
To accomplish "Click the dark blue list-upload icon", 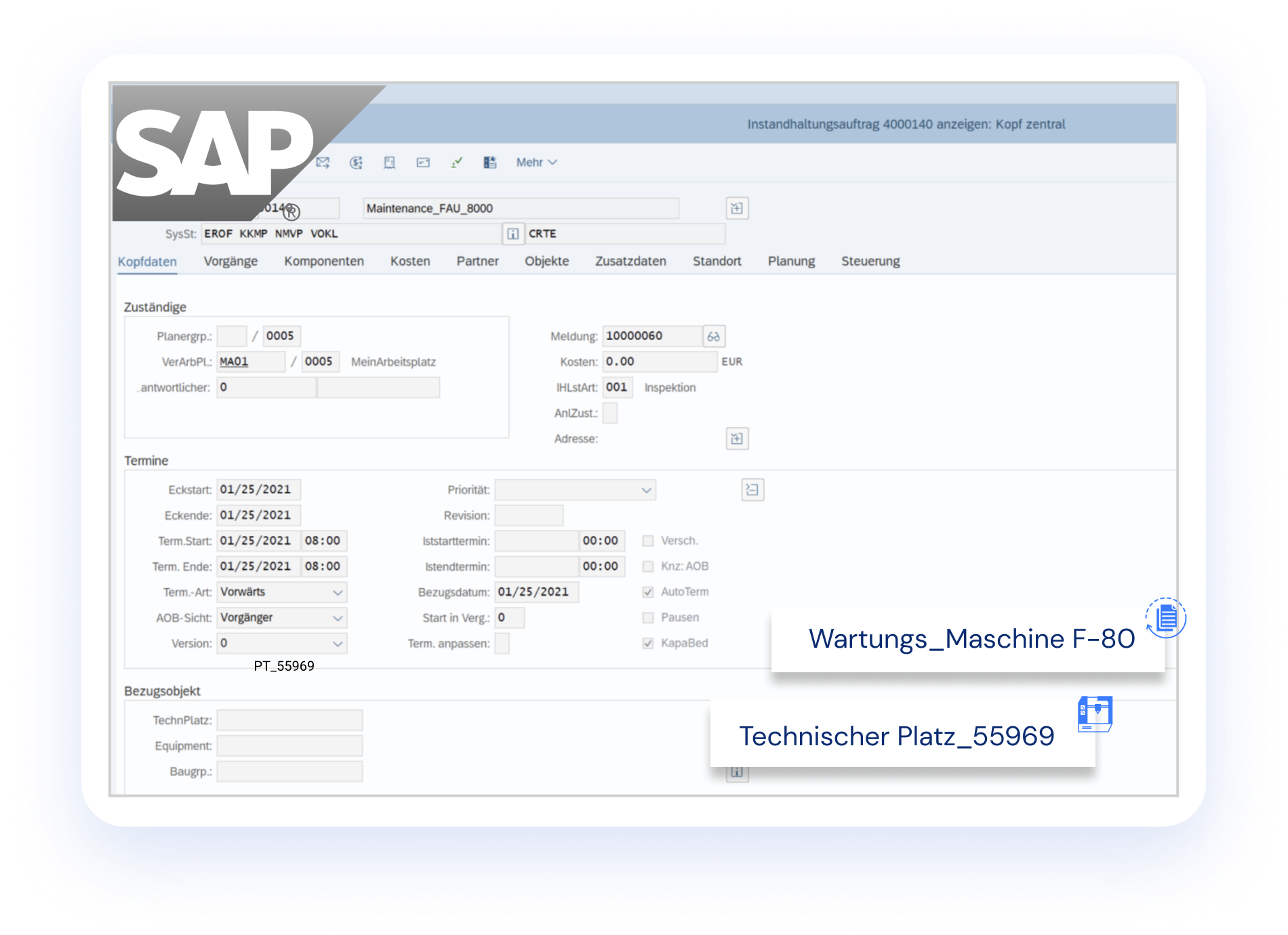I will [490, 163].
